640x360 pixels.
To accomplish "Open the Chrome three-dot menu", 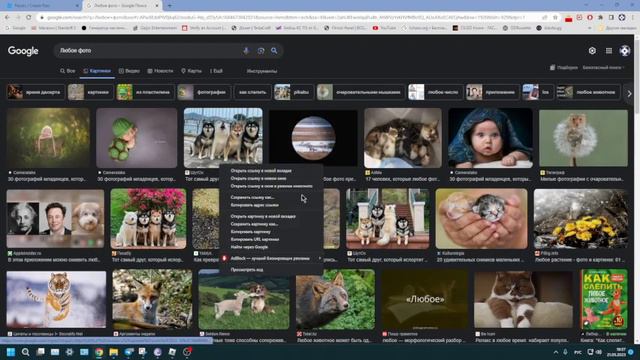I will [633, 18].
